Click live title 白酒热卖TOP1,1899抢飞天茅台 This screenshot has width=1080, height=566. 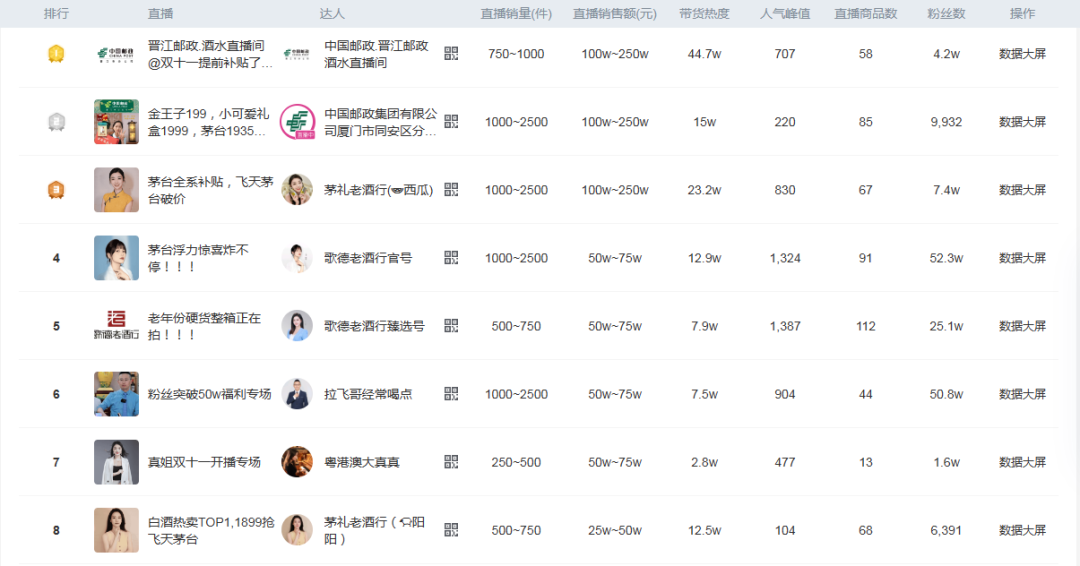211,530
